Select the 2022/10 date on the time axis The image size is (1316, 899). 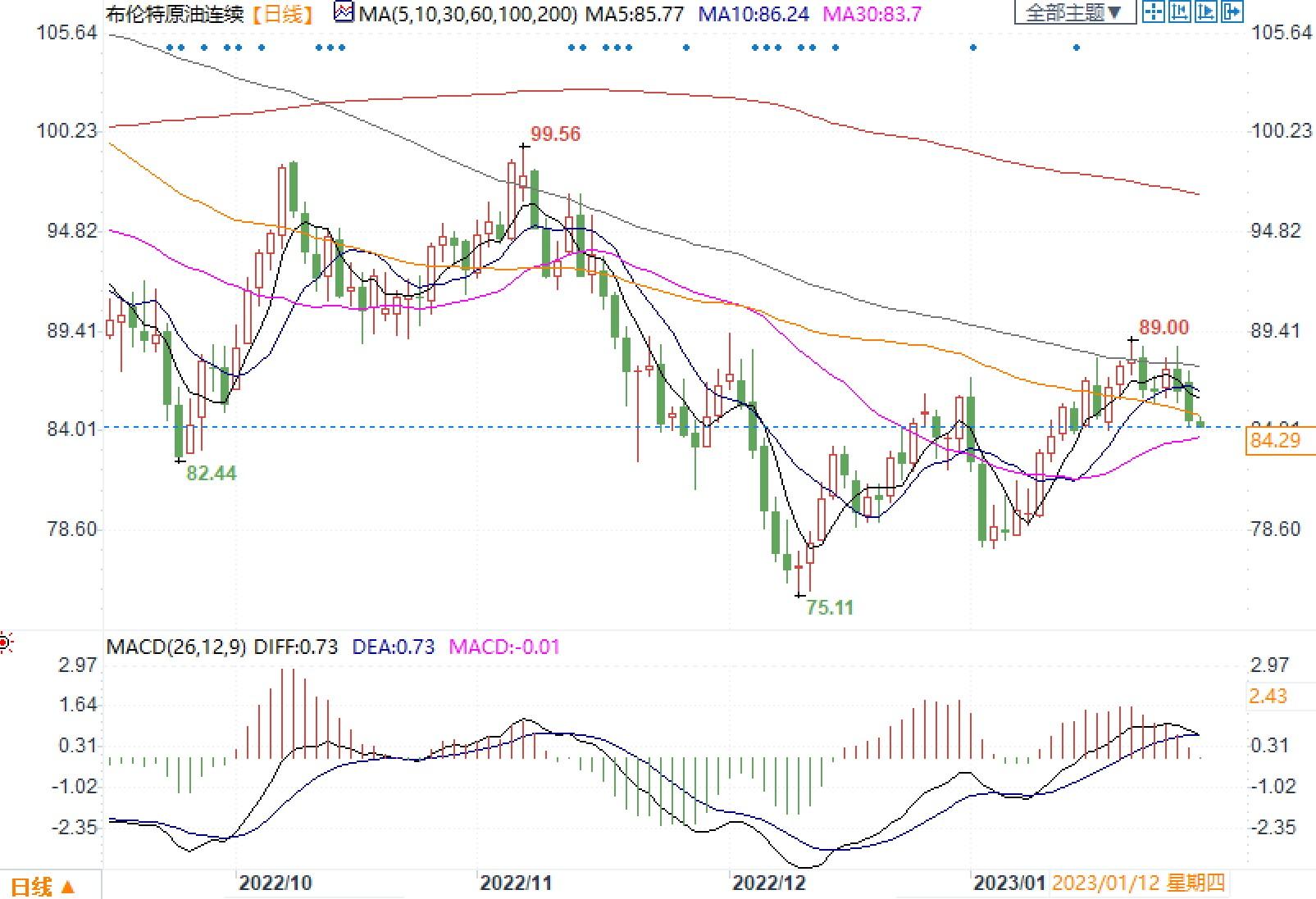[x=275, y=883]
